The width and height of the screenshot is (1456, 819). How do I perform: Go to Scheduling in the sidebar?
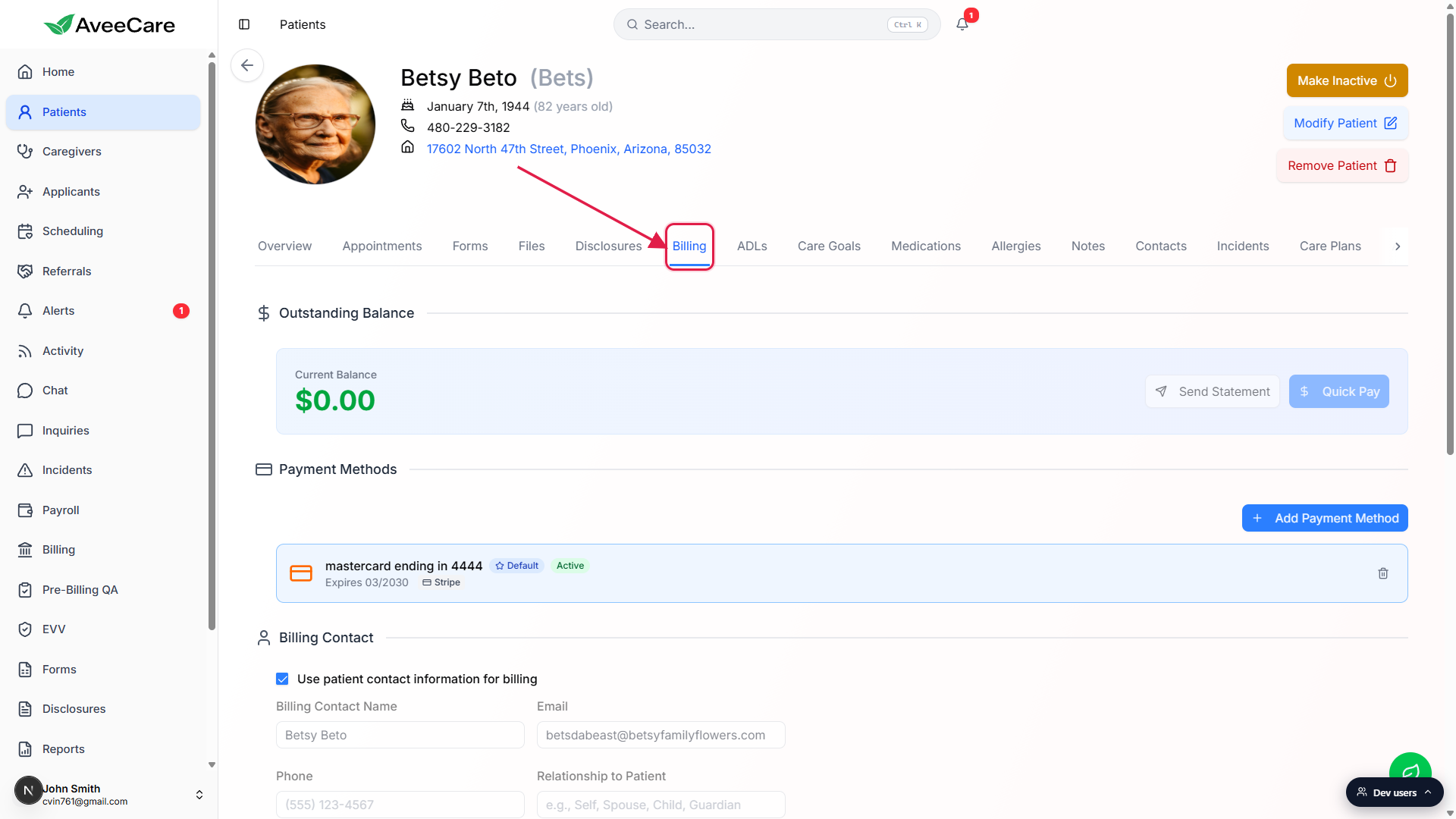(x=102, y=231)
